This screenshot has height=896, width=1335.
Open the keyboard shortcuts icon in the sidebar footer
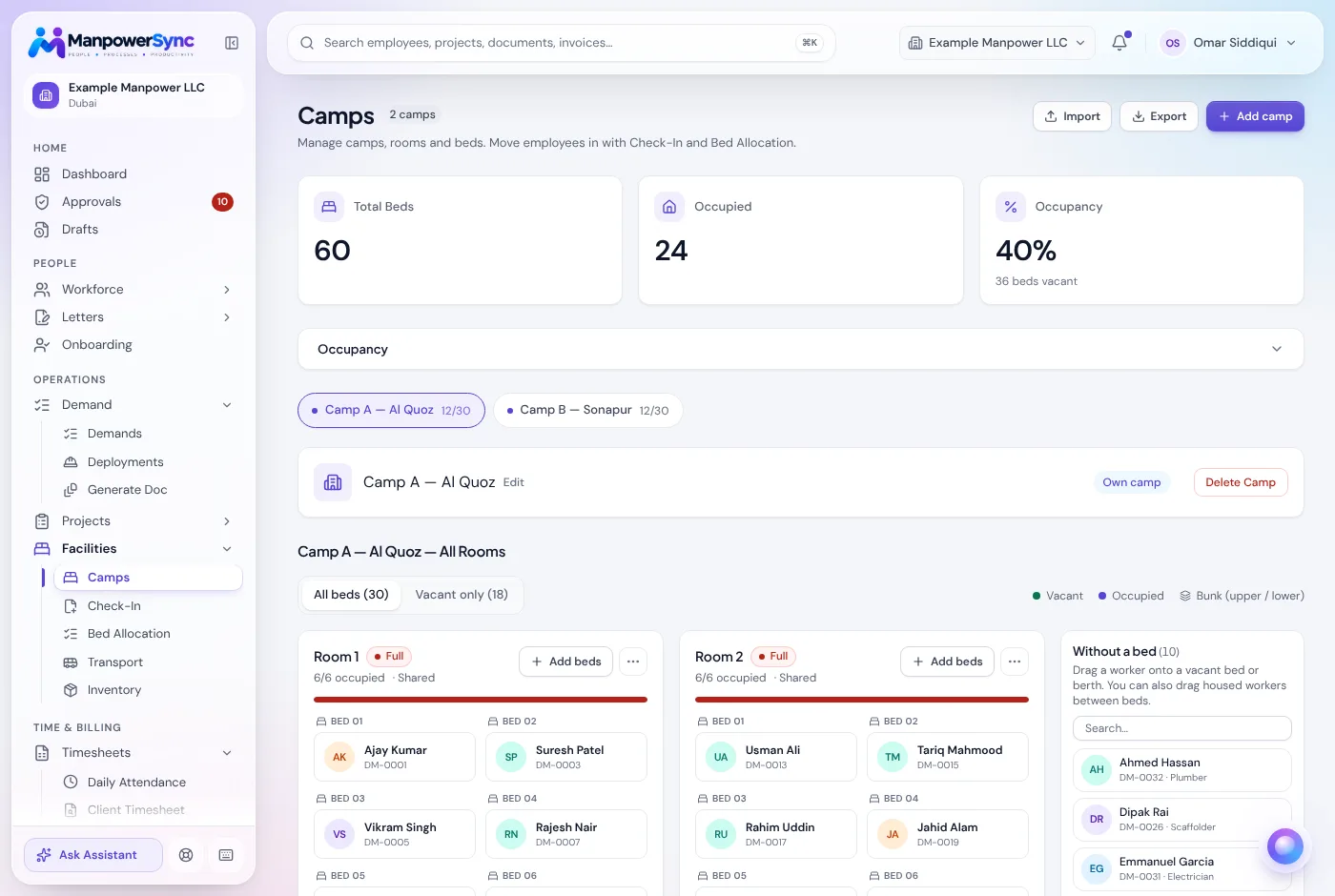point(226,855)
